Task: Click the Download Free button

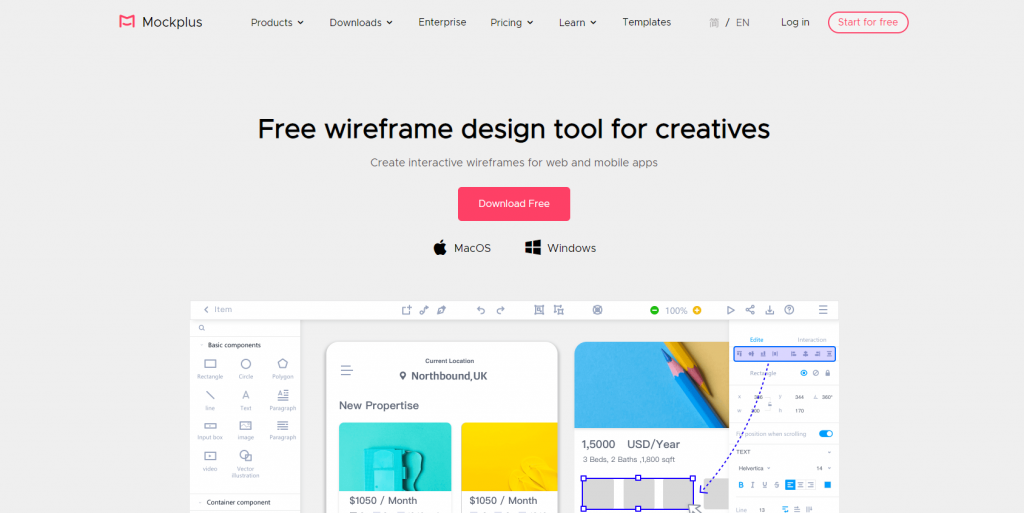Action: 514,204
